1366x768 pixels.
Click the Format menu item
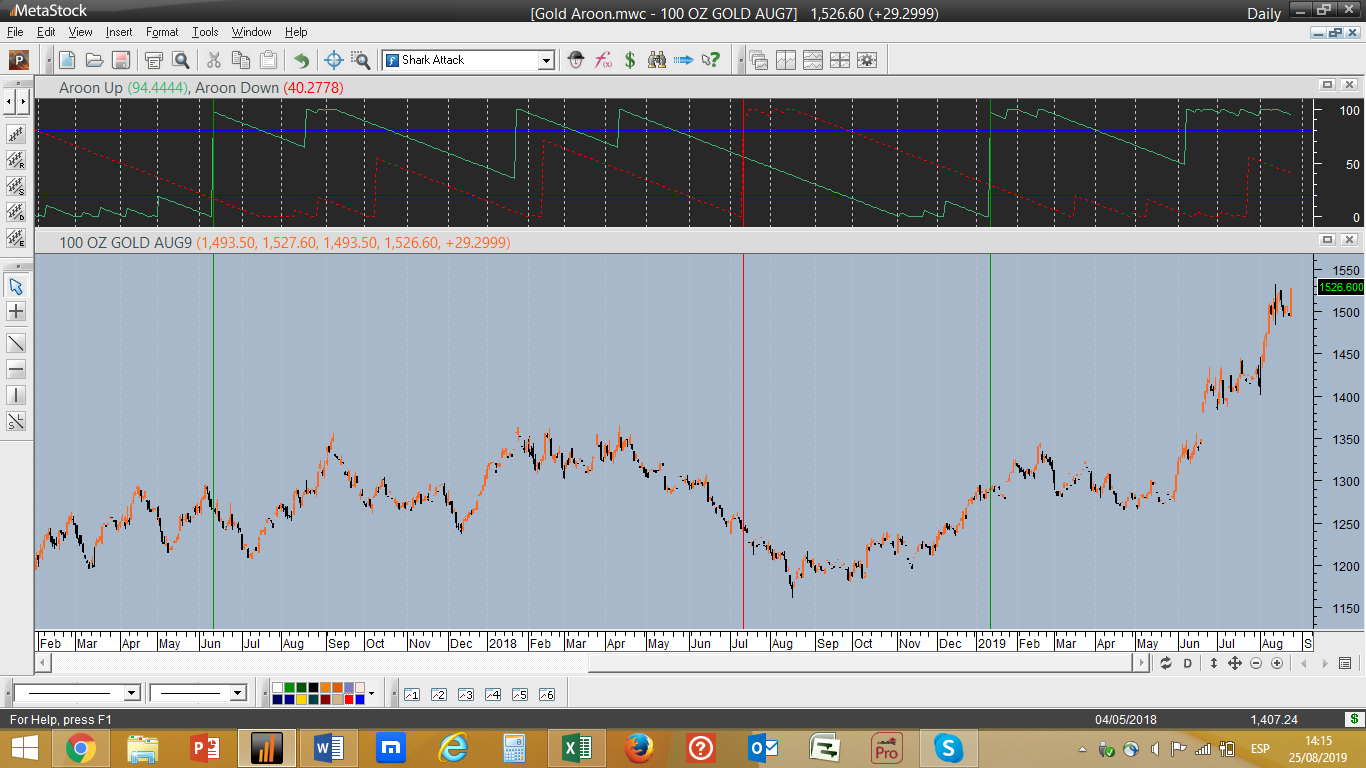162,32
